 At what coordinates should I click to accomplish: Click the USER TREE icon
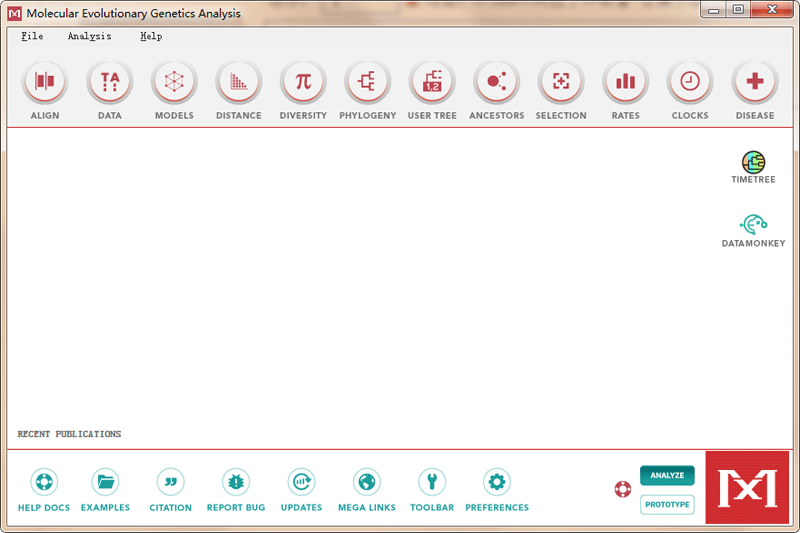click(432, 82)
